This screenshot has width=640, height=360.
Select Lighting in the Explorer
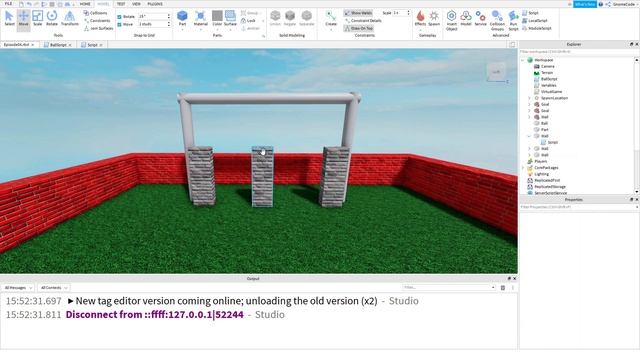542,174
